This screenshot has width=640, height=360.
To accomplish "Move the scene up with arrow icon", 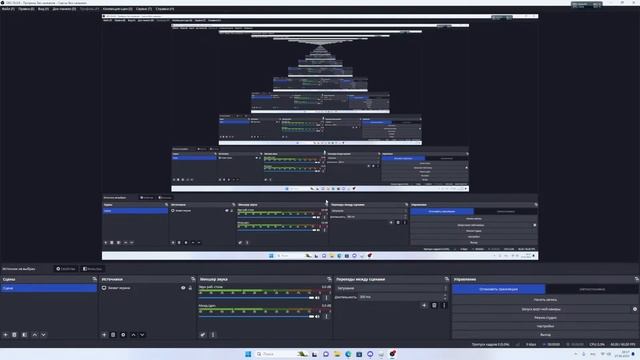I will (x=35, y=335).
